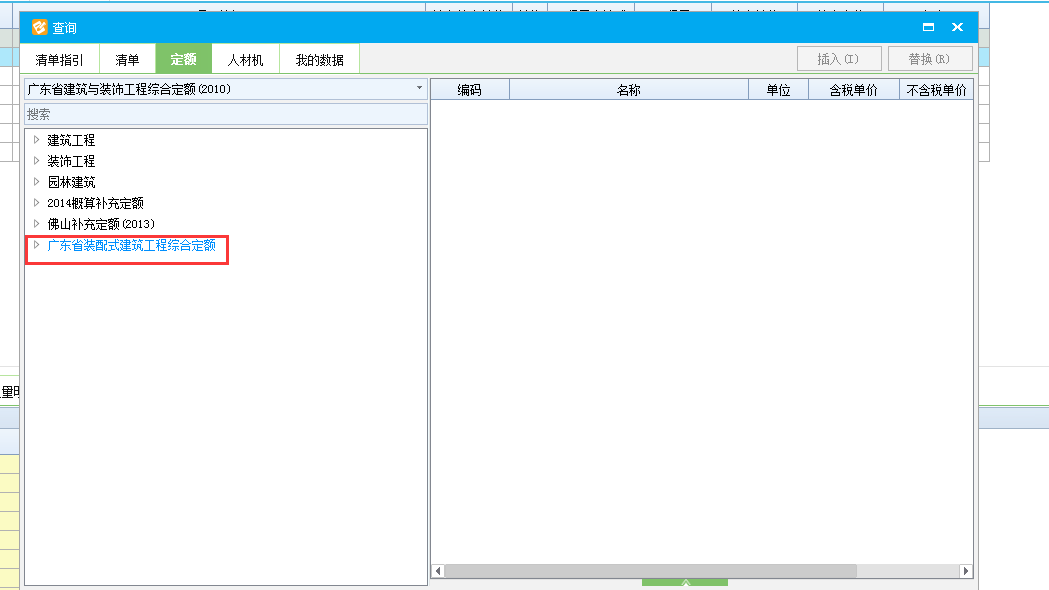This screenshot has height=590, width=1049.
Task: Open the 人材机 tab
Action: point(246,60)
